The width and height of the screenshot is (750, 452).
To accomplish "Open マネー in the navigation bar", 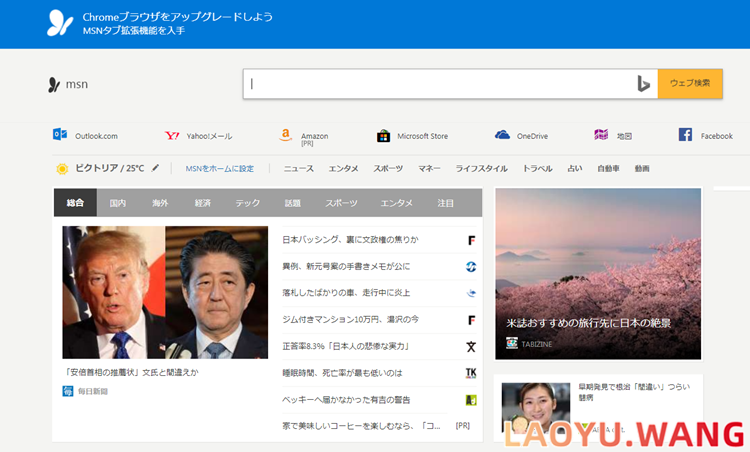I will tap(429, 168).
